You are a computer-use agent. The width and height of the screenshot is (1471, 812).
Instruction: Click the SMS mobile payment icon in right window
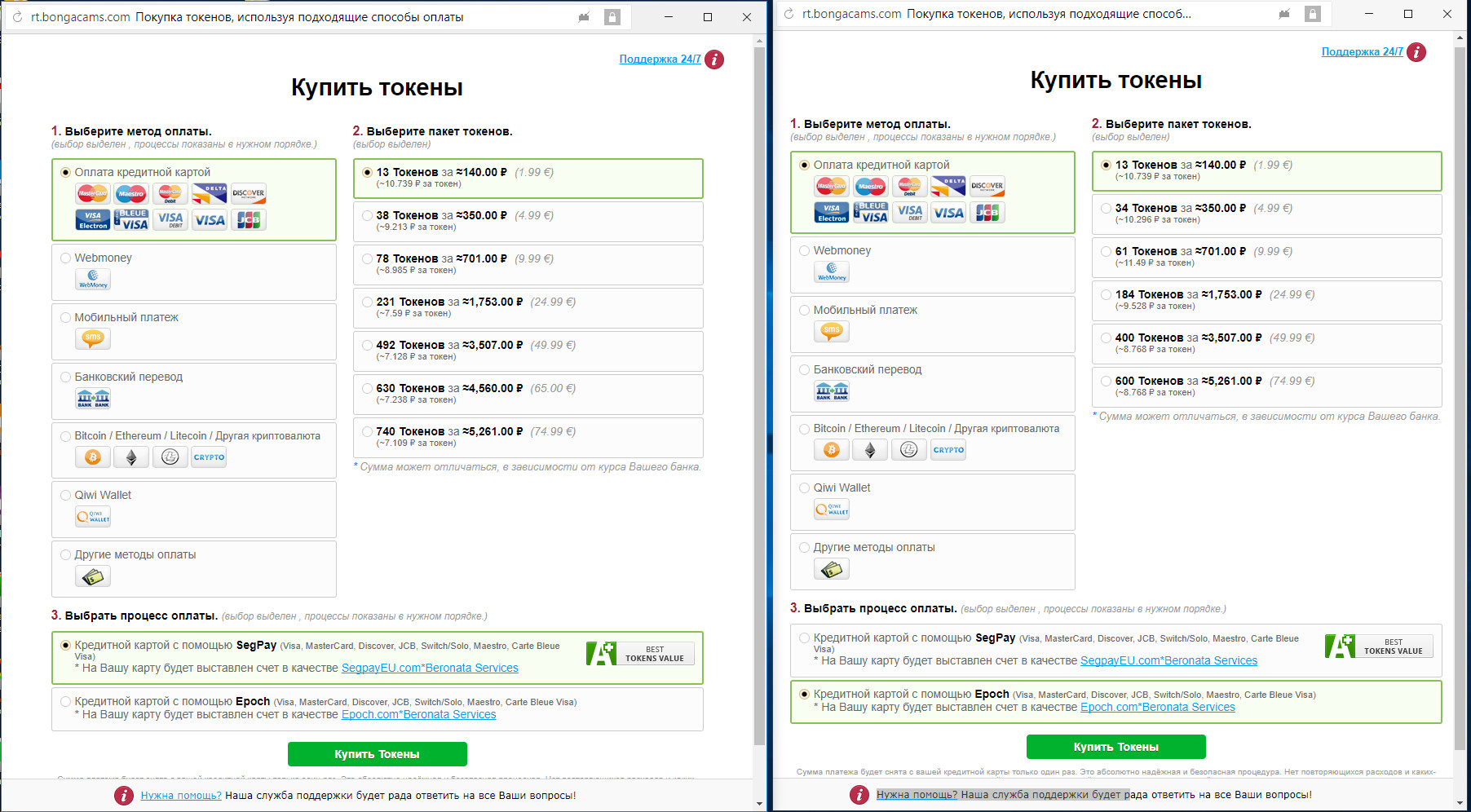[832, 331]
